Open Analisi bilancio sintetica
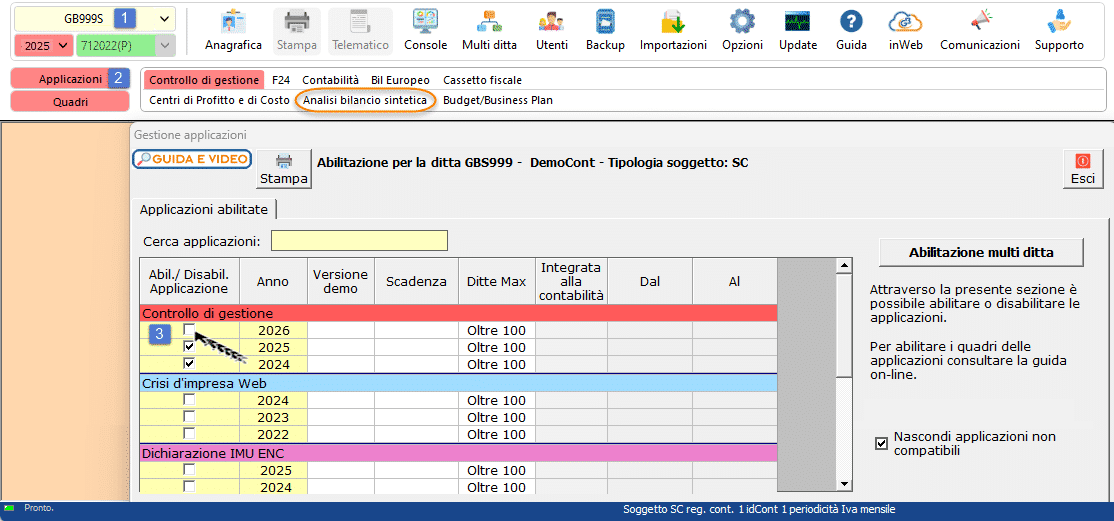 pyautogui.click(x=365, y=100)
